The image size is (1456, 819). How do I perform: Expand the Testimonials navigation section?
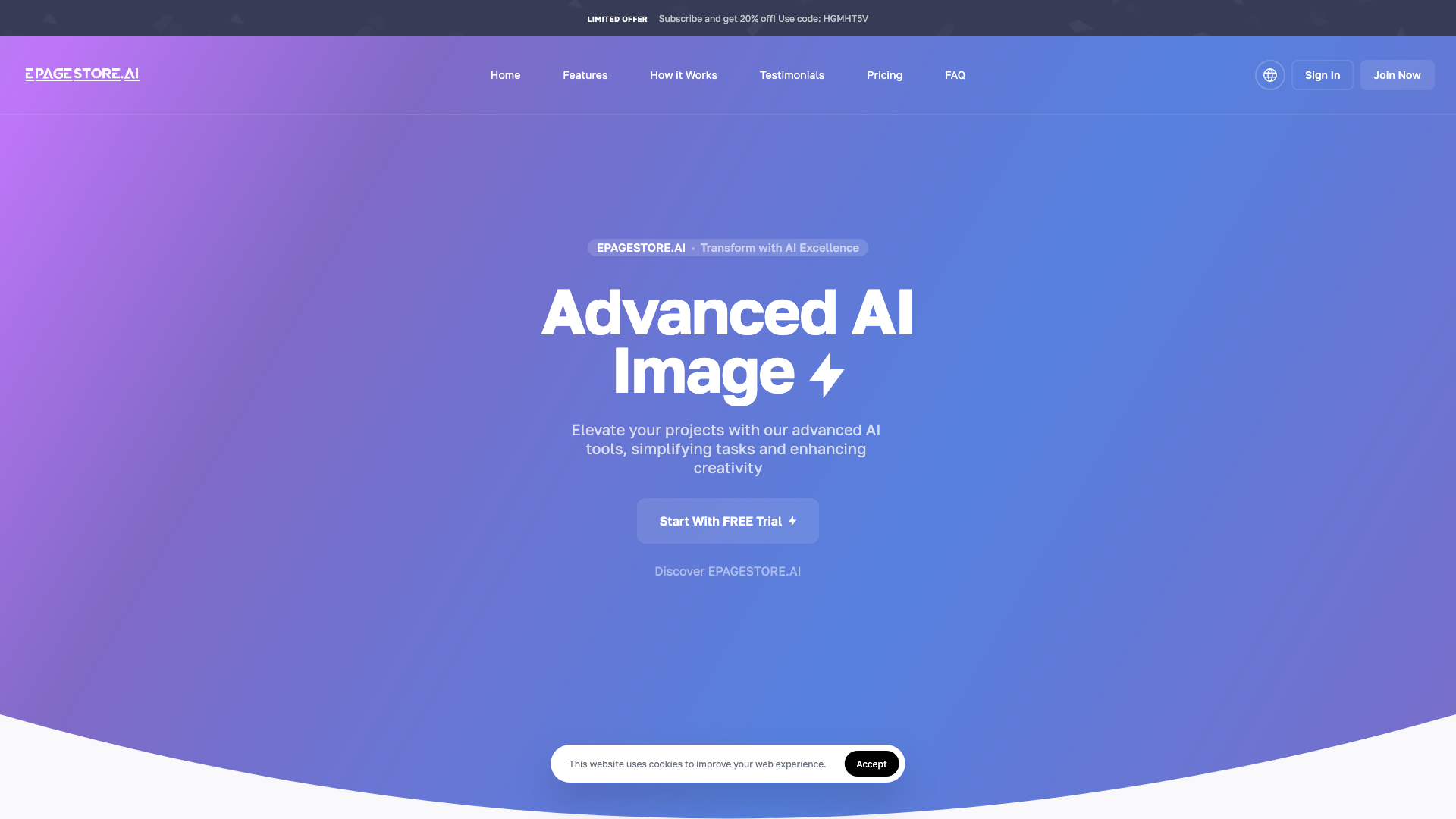(x=792, y=75)
